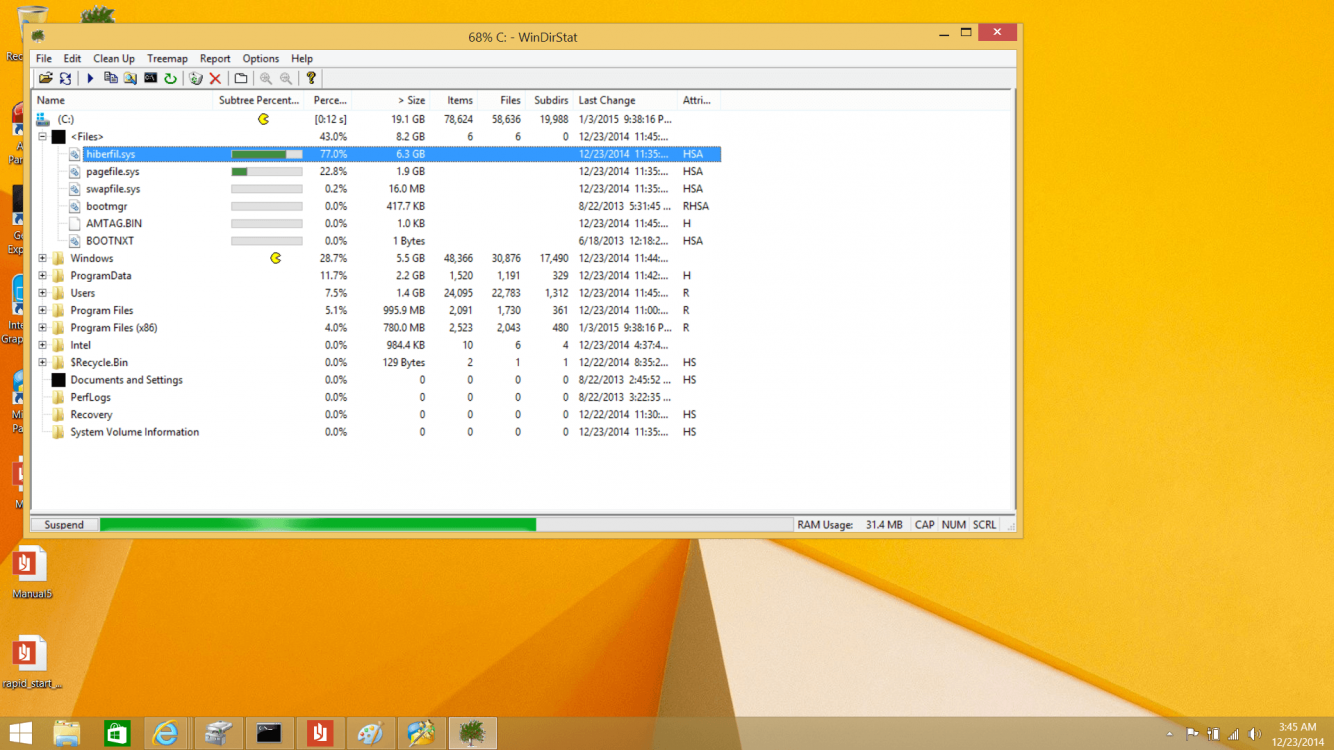1334x750 pixels.
Task: Click the folder properties toolbar icon
Action: coord(241,78)
